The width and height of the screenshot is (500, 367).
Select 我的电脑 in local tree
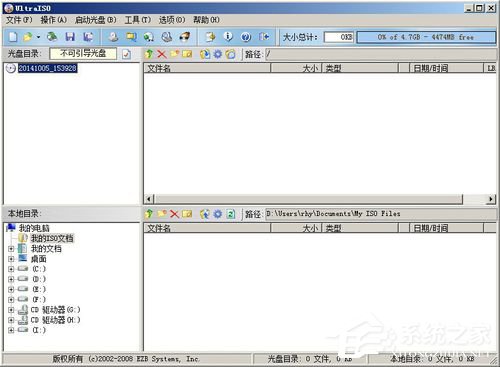pyautogui.click(x=34, y=228)
